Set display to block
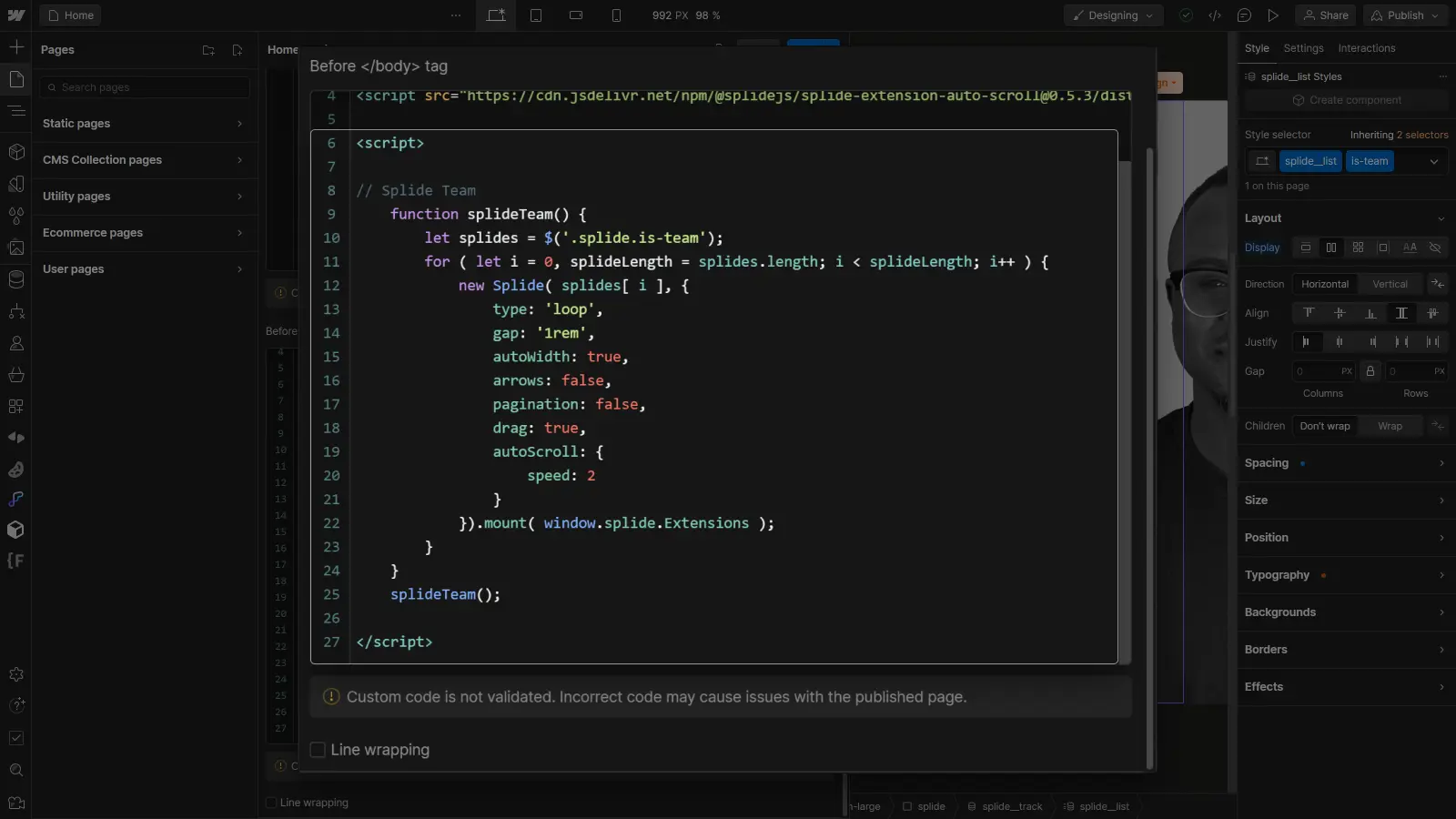 [1306, 248]
